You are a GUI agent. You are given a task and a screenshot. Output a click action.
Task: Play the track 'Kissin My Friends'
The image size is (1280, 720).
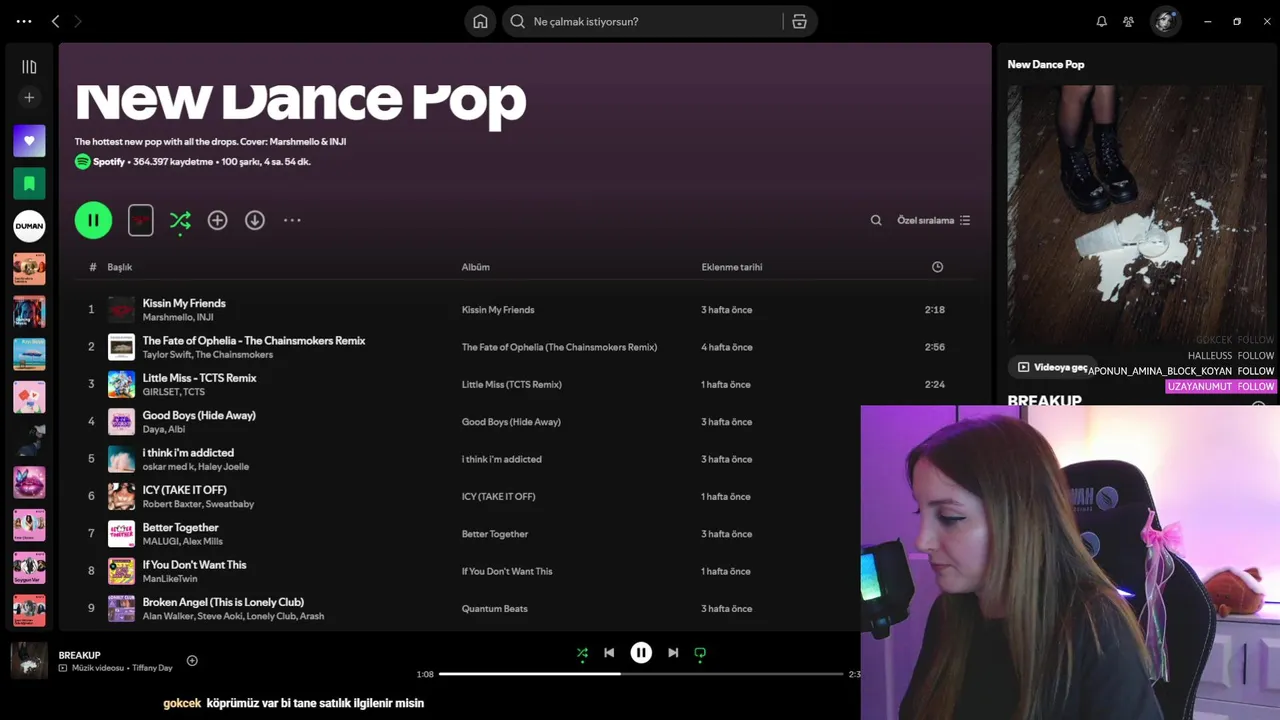click(x=184, y=303)
